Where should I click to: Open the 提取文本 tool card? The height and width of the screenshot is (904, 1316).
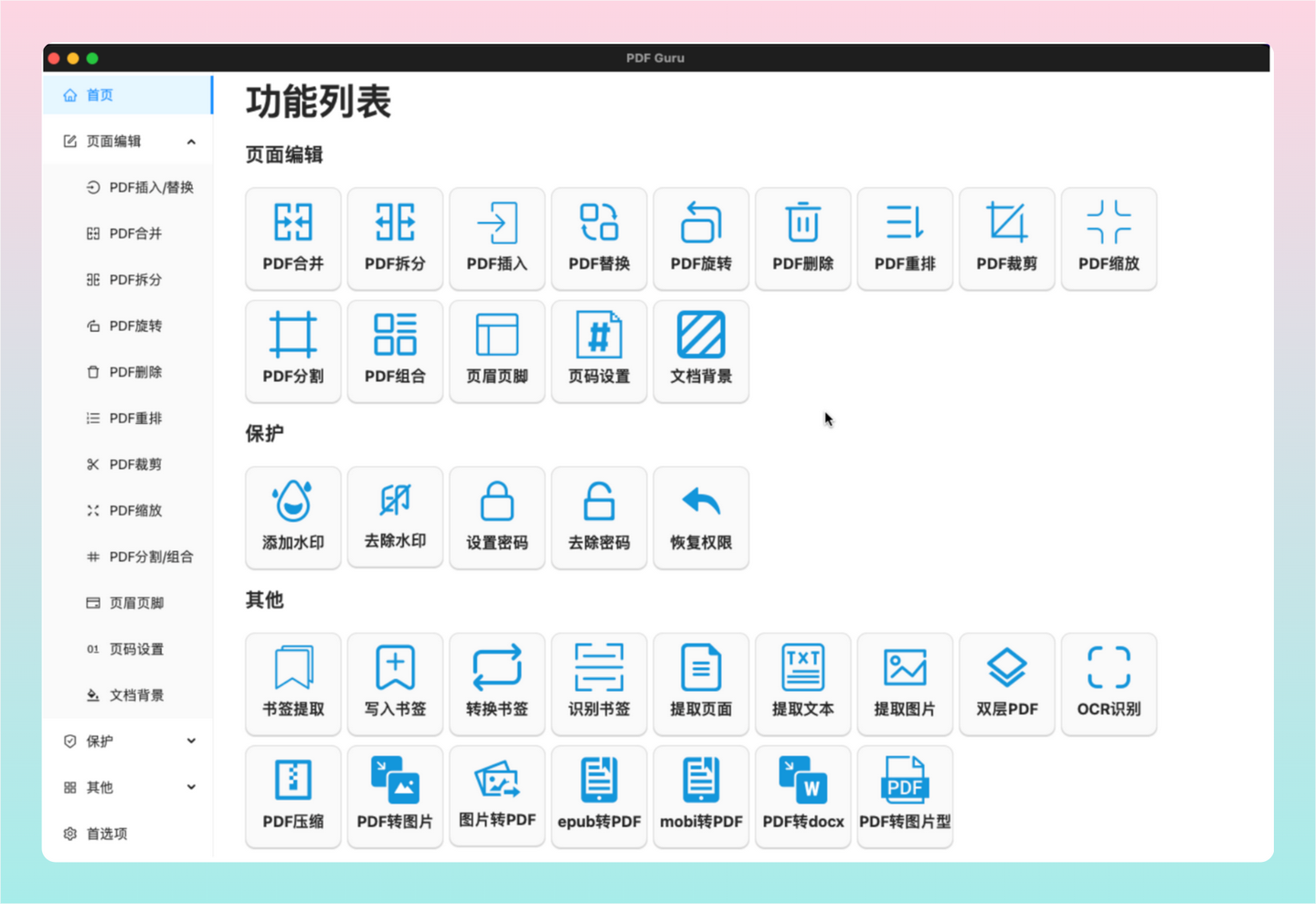tap(803, 685)
